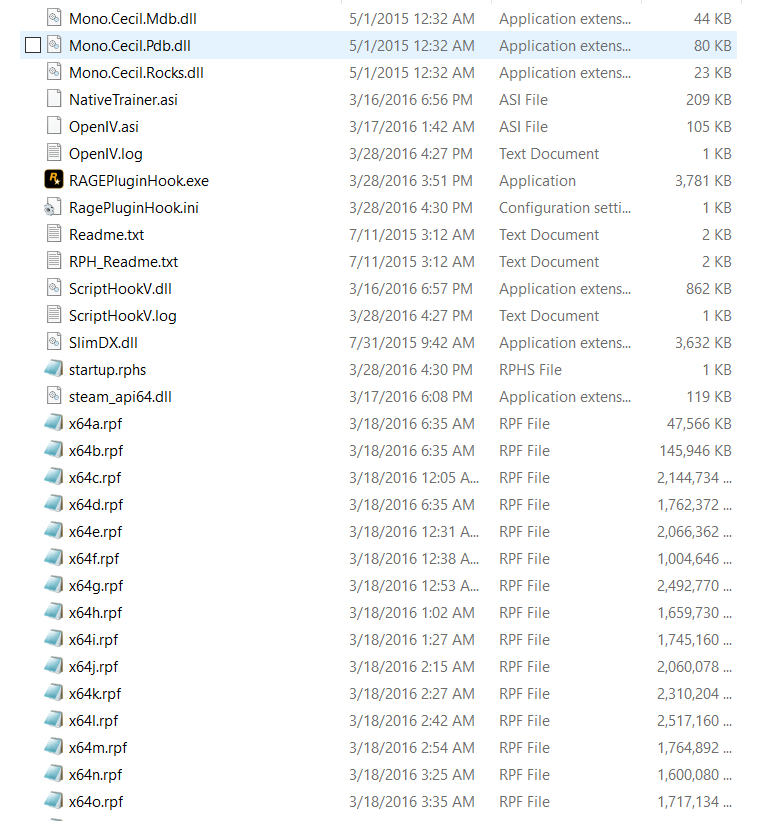Select the file name Mono.Cecil.Rocks.dll
The height and width of the screenshot is (826, 762).
[x=136, y=73]
